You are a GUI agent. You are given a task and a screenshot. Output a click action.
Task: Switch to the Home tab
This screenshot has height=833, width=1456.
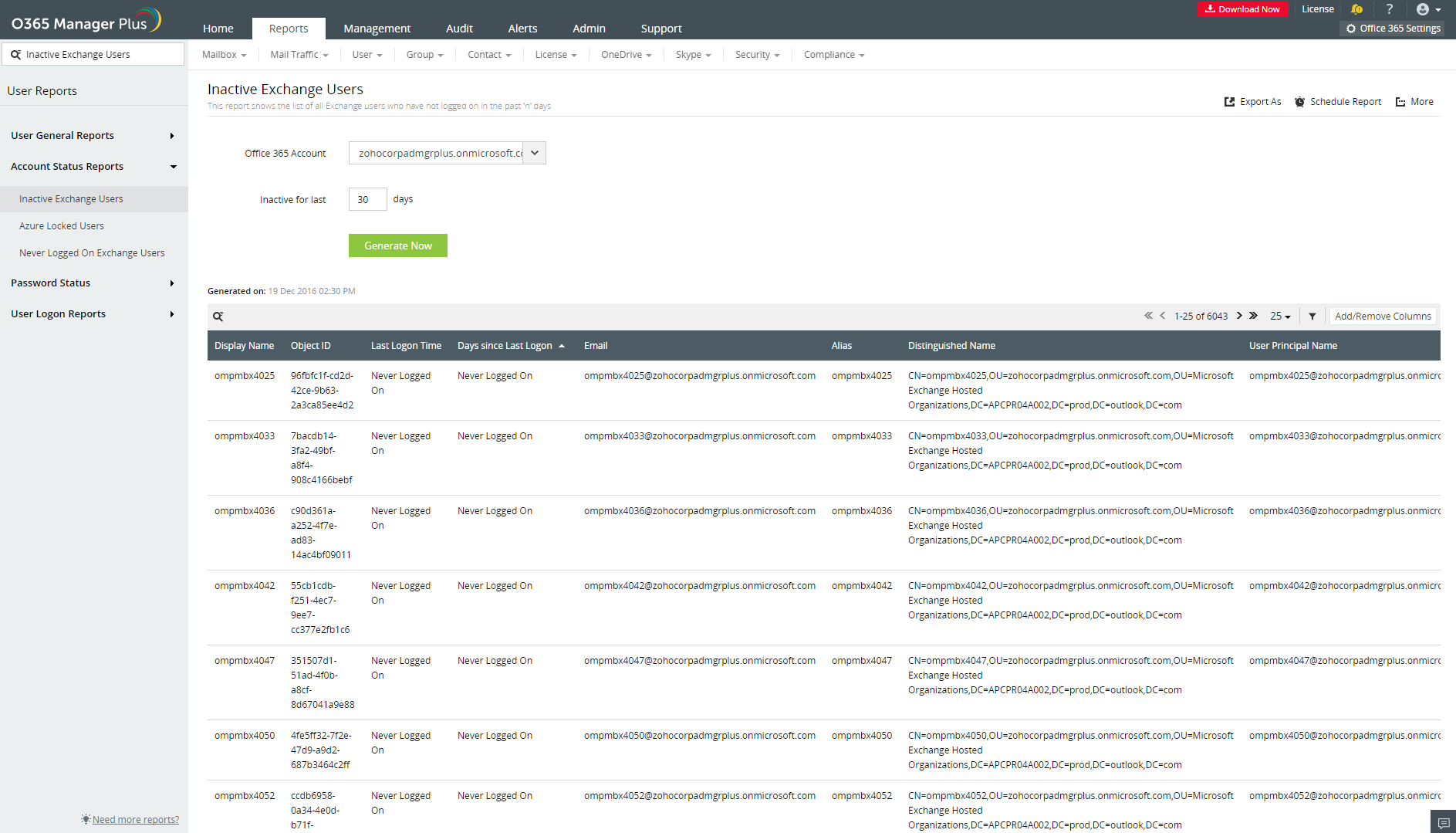pos(218,29)
